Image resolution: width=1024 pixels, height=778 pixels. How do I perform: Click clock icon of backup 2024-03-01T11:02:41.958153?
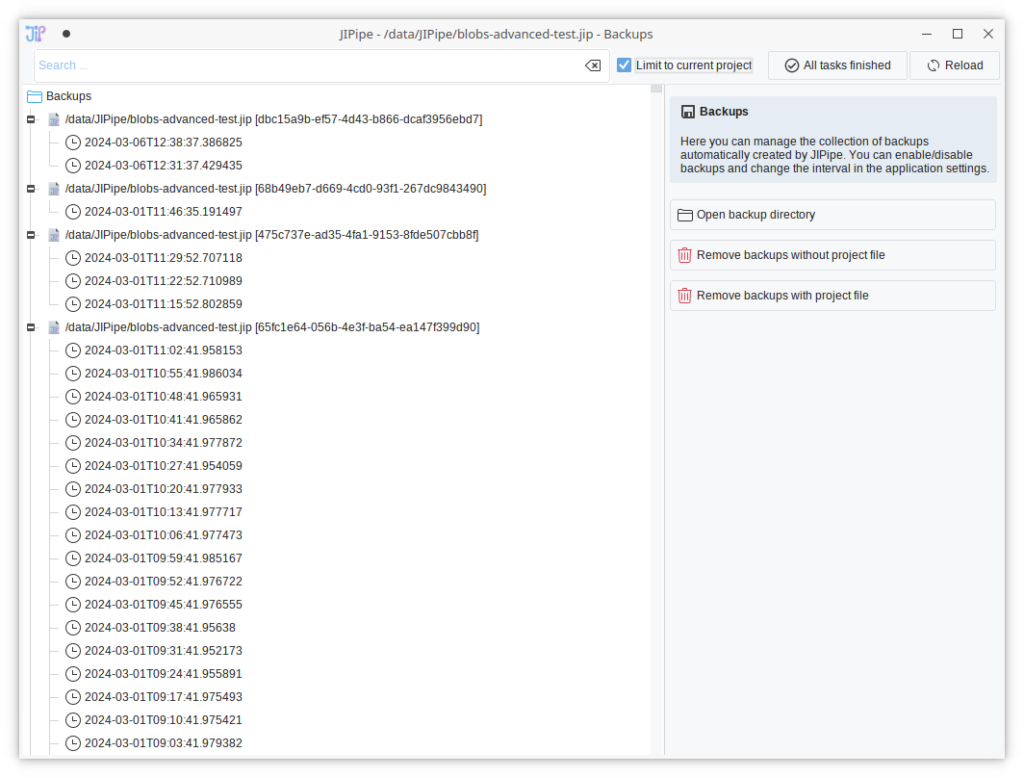click(x=73, y=350)
